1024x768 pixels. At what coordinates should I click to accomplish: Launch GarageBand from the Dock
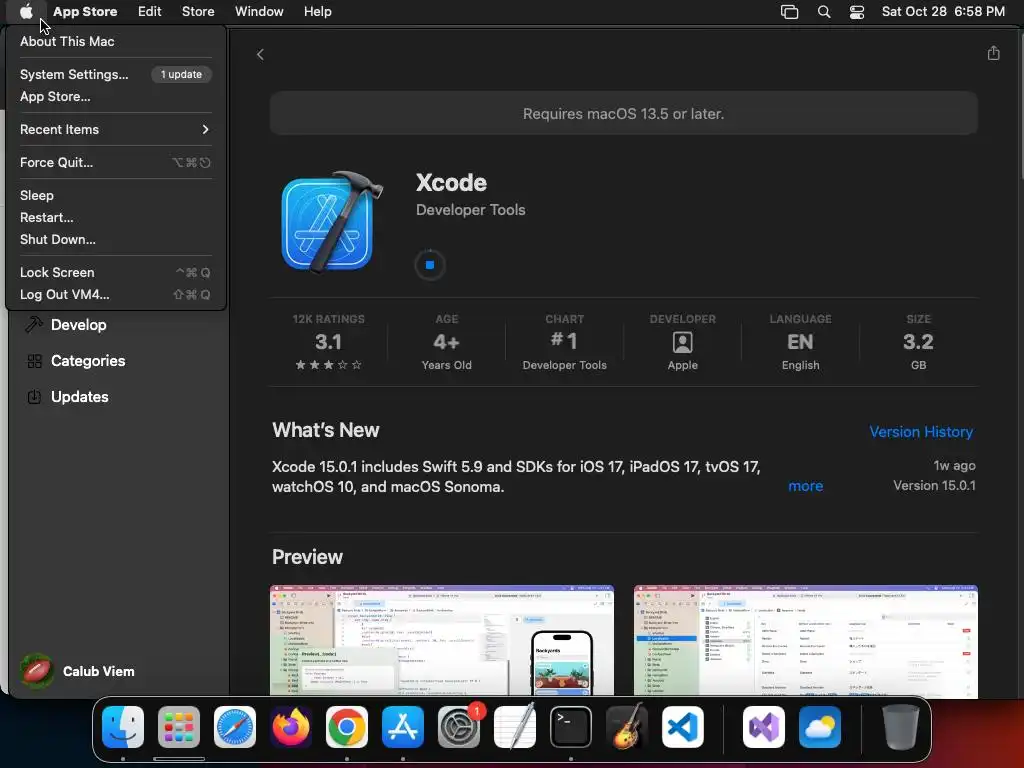click(x=627, y=727)
